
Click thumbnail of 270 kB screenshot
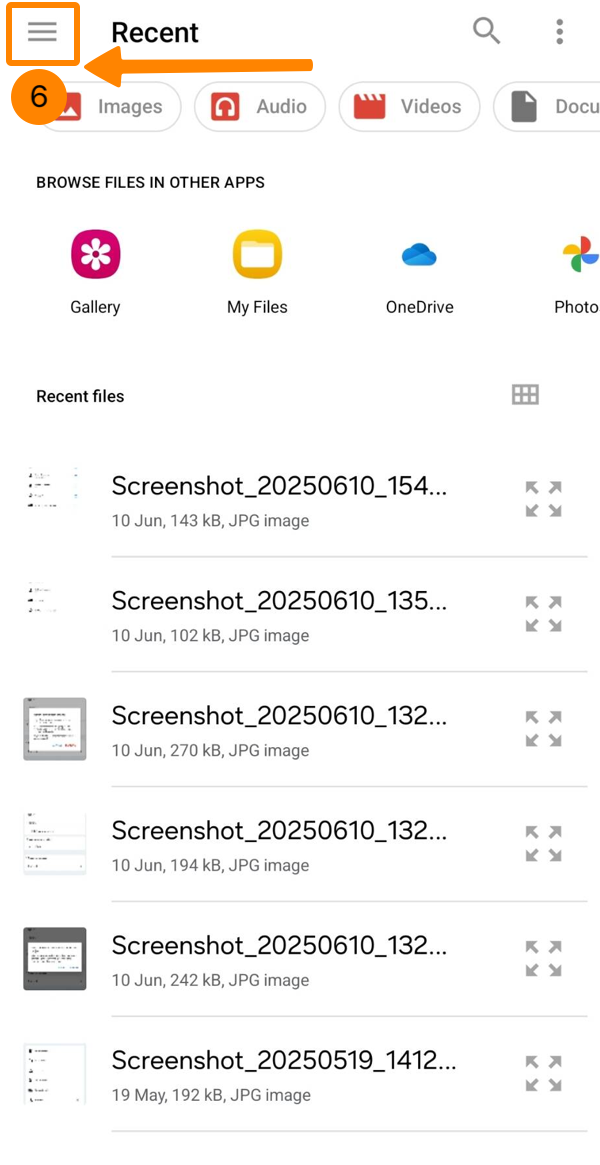tap(55, 729)
